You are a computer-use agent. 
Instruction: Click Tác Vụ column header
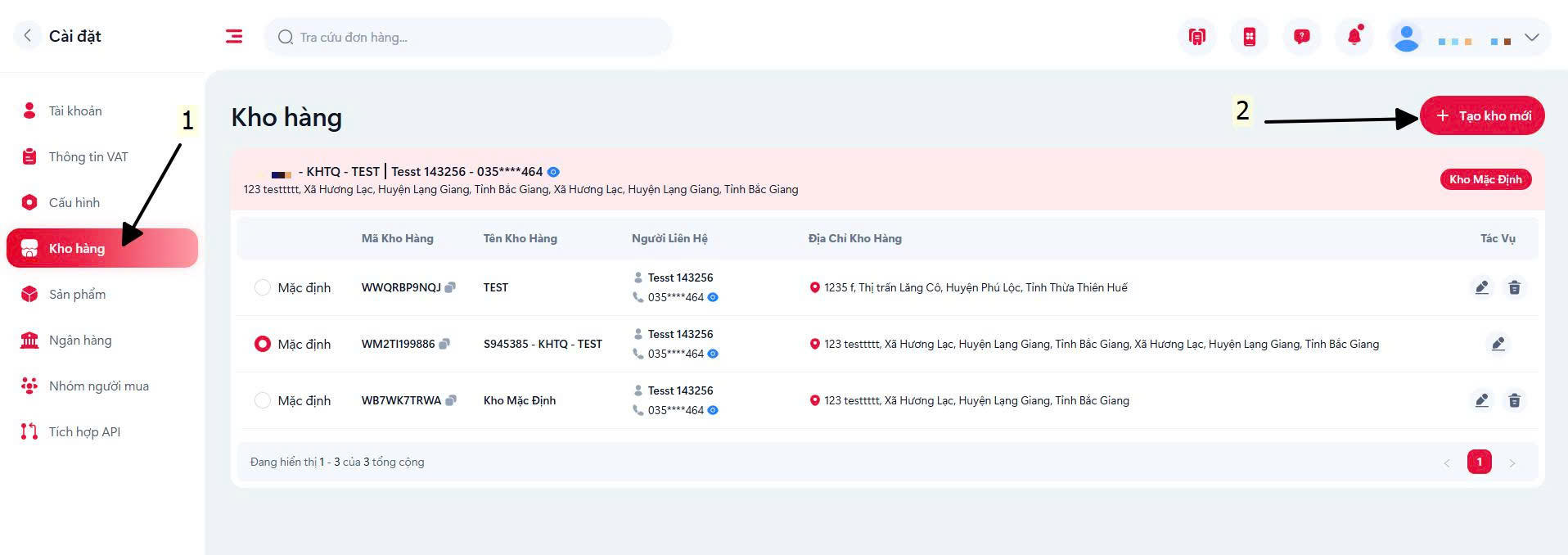[1498, 238]
